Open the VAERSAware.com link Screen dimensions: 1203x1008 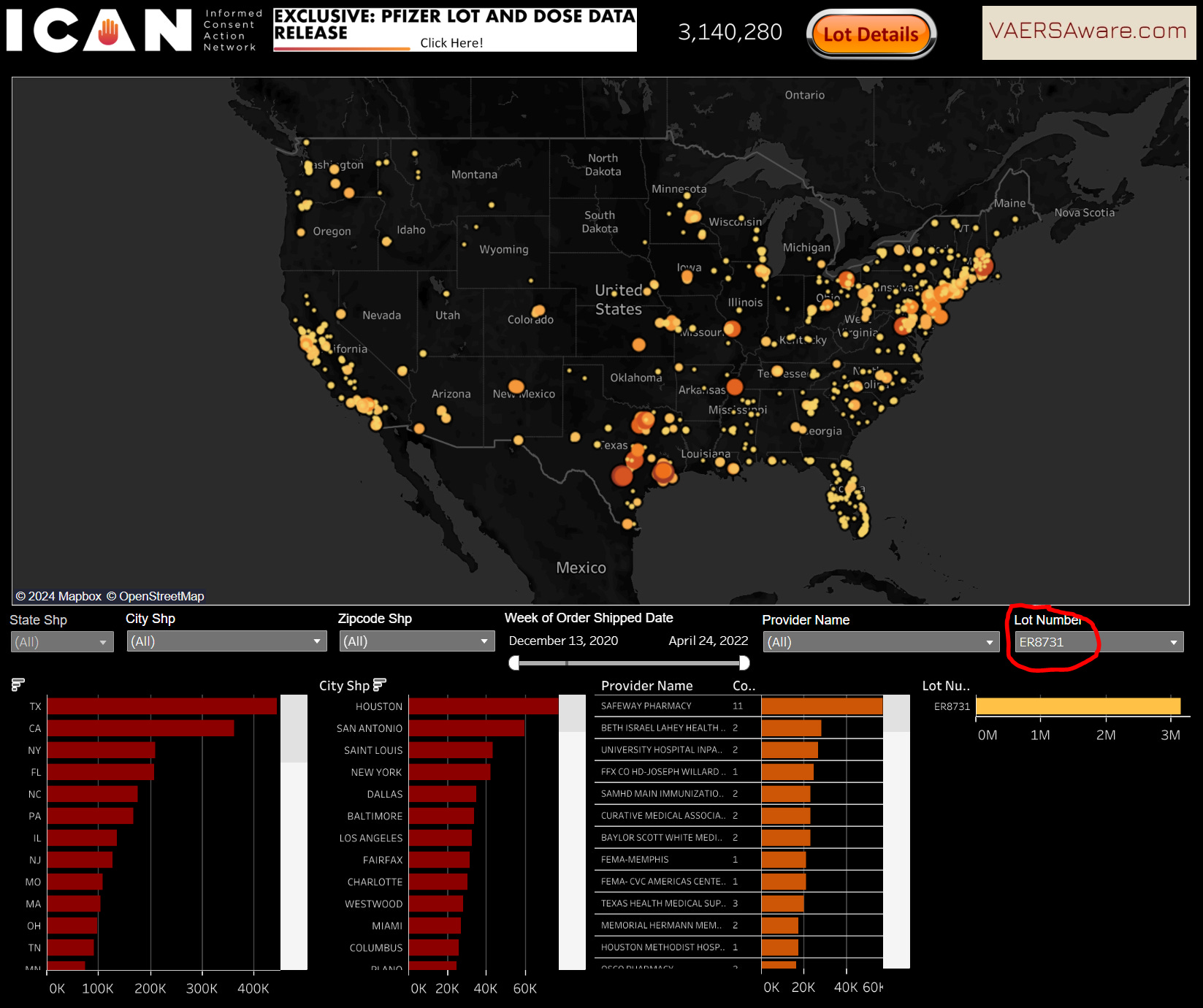(x=1088, y=32)
